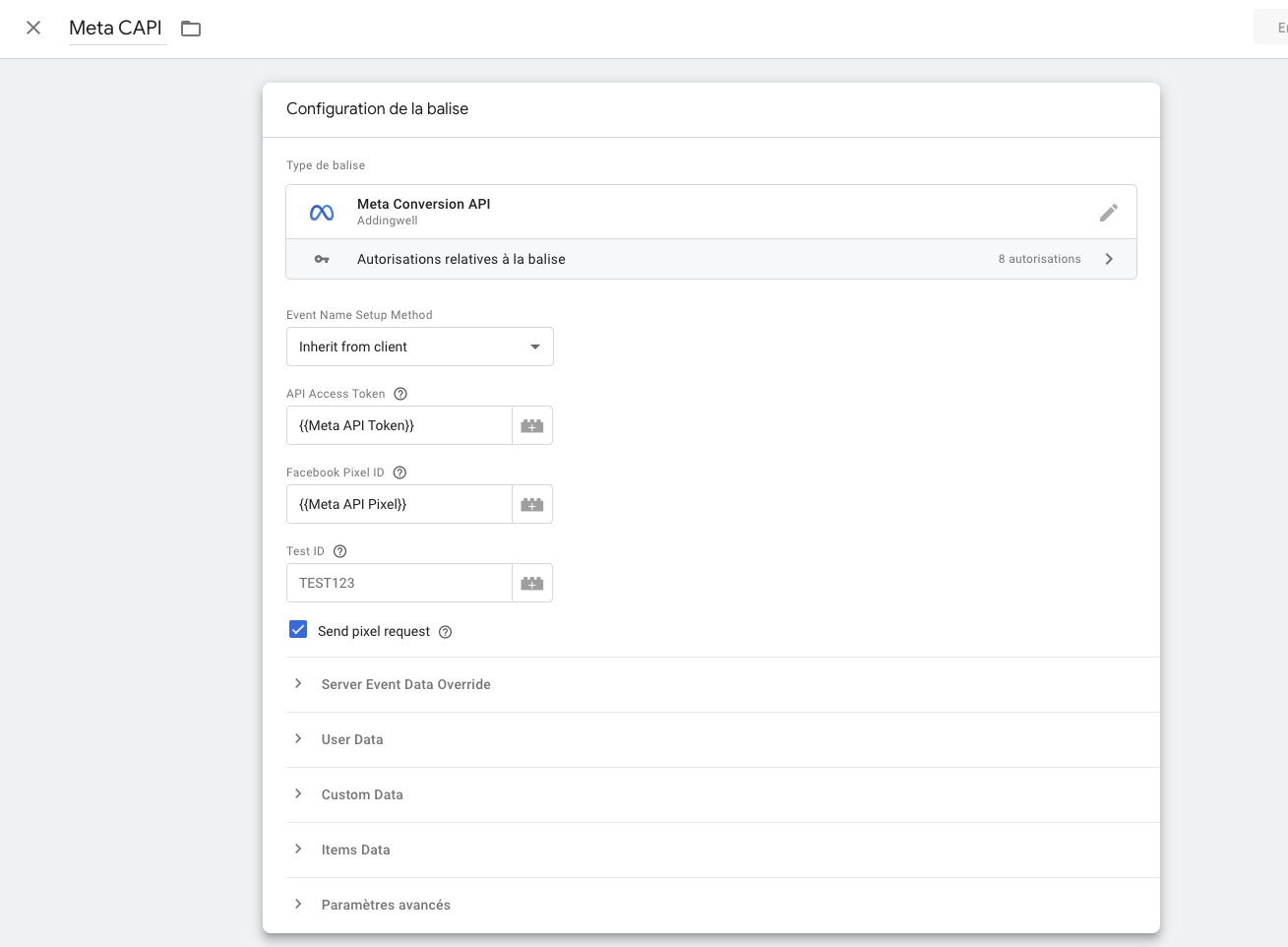Click the pencil edit icon for tag type

(x=1109, y=213)
